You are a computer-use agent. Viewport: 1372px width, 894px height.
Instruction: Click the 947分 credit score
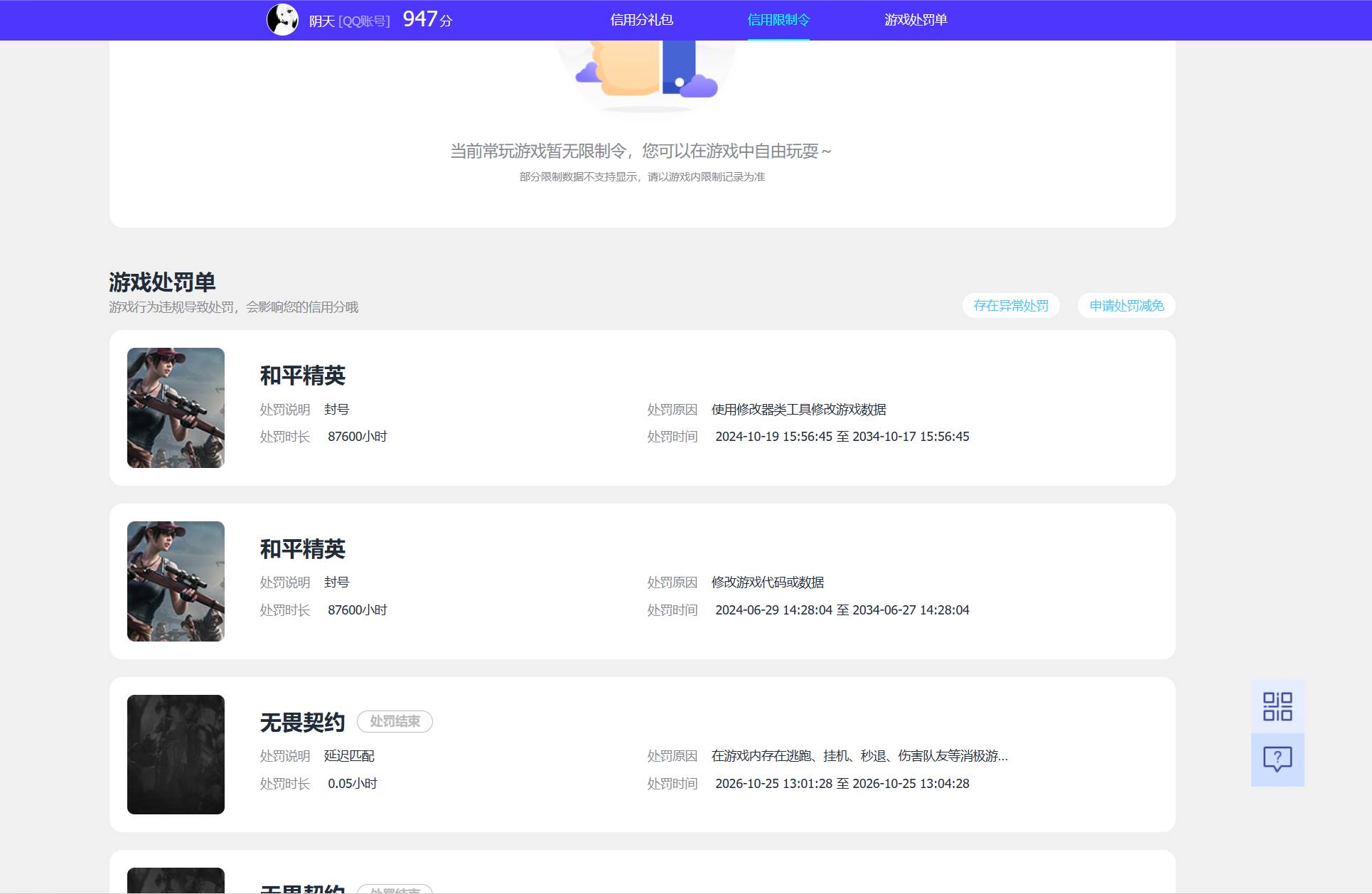[427, 19]
